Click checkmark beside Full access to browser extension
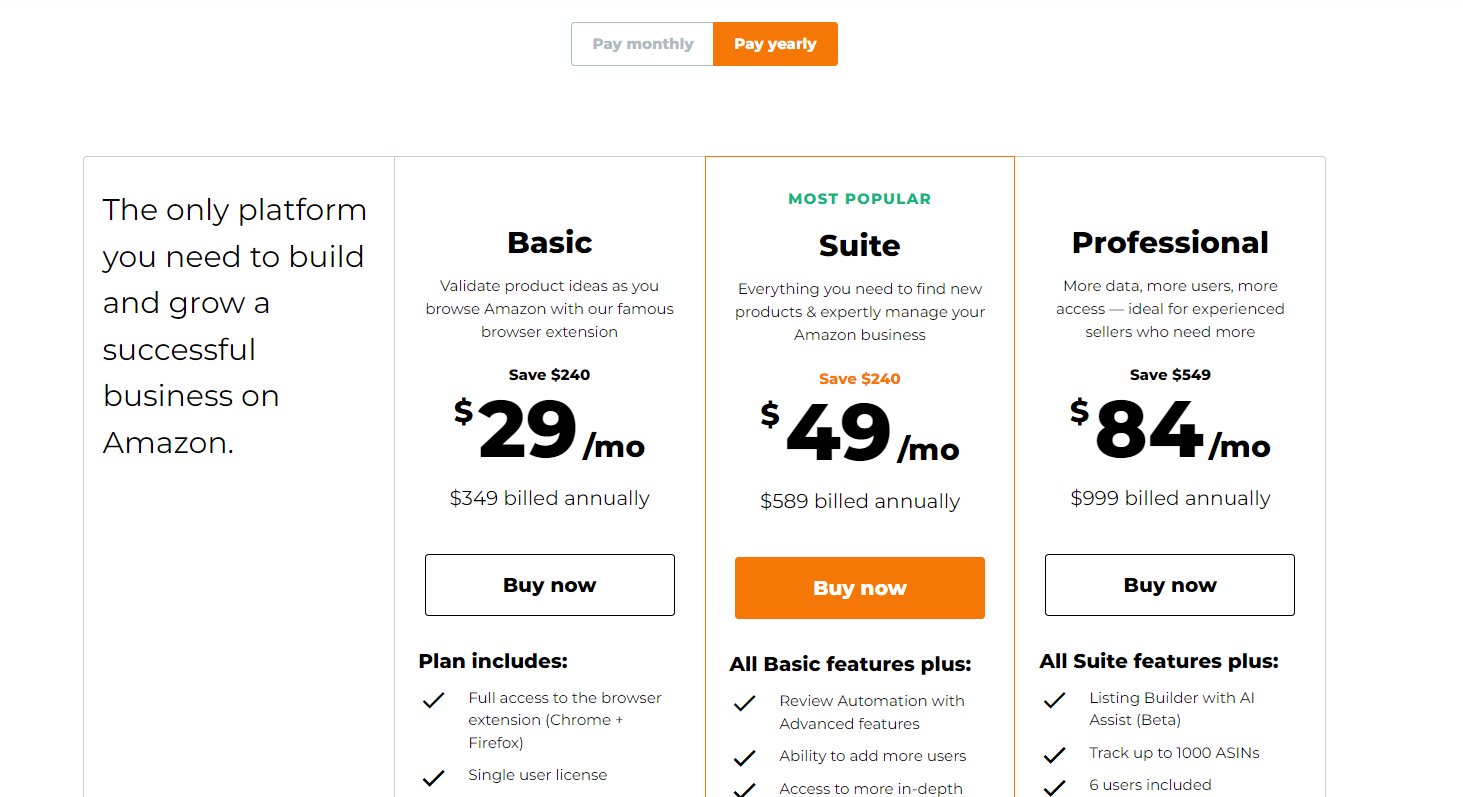 (x=433, y=701)
